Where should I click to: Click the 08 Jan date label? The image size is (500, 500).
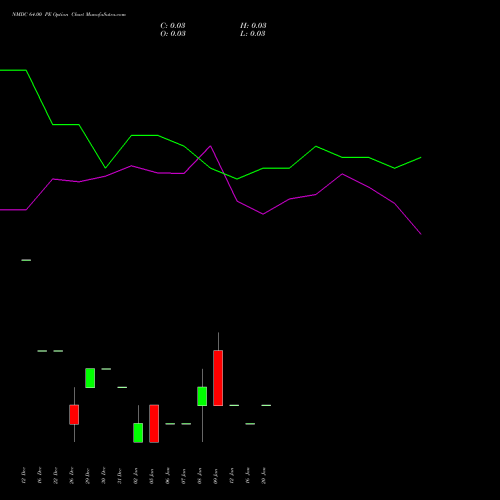(x=199, y=475)
